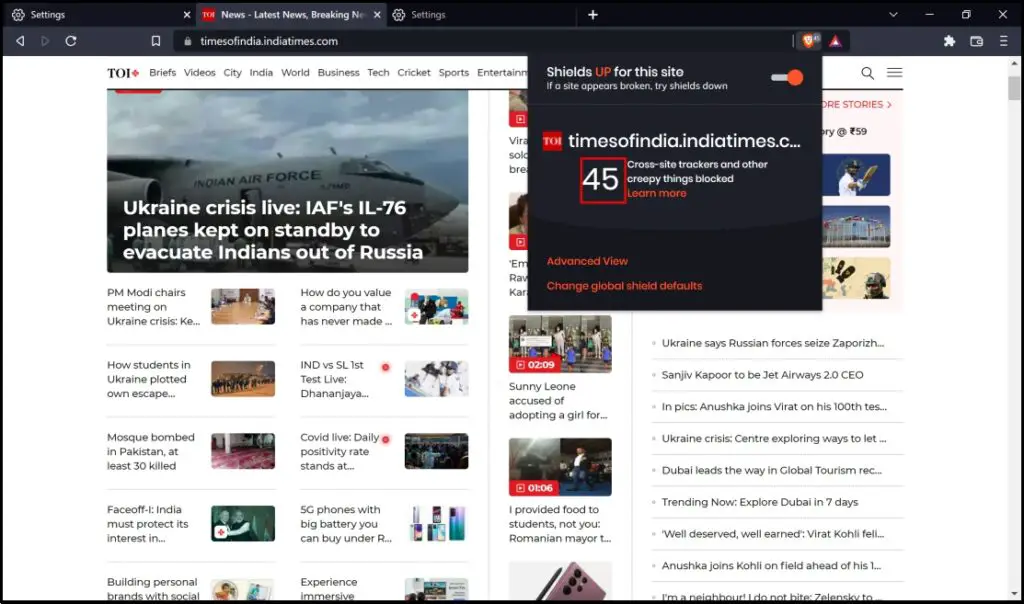The height and width of the screenshot is (604, 1024).
Task: Open the World section
Action: point(295,72)
